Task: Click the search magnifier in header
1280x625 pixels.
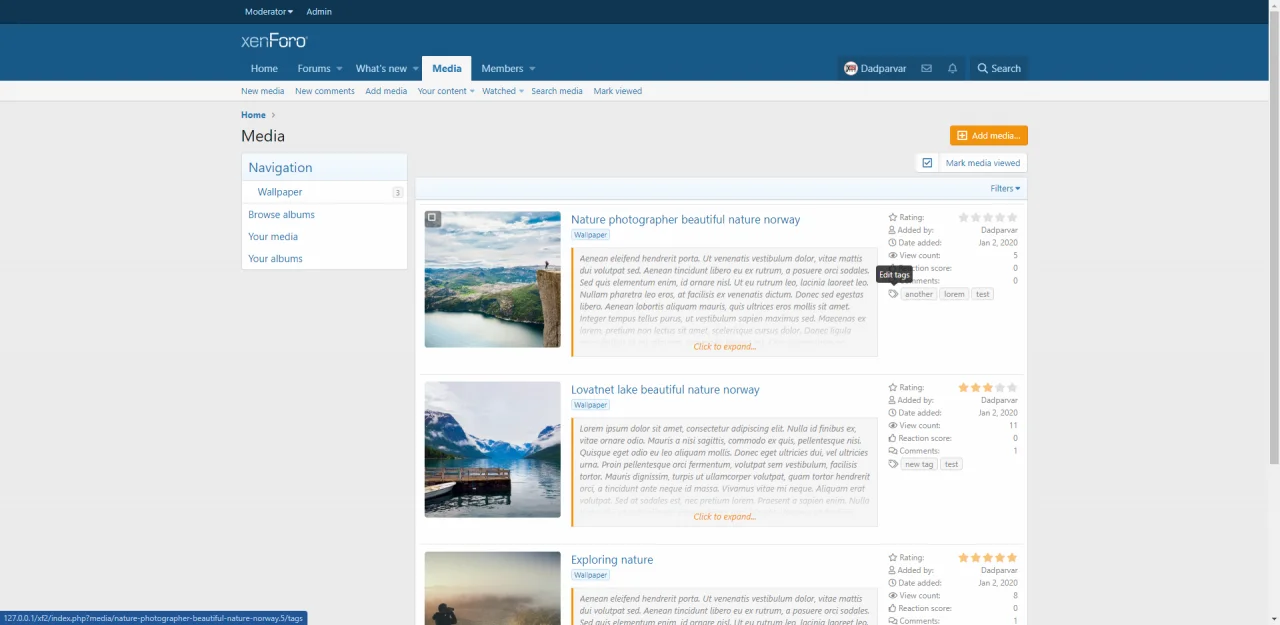Action: coord(982,68)
